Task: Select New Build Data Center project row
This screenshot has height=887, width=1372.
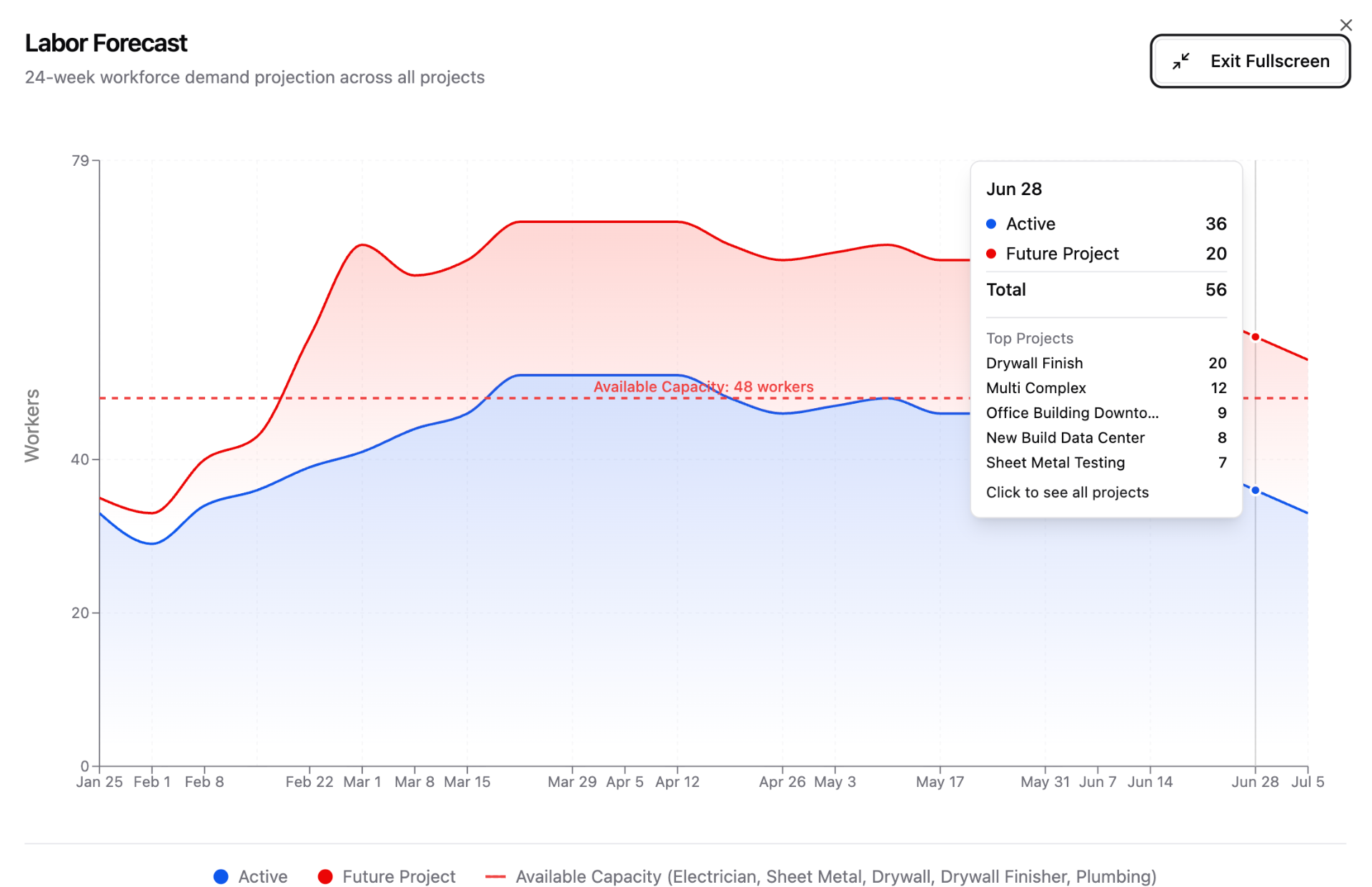Action: (1106, 437)
